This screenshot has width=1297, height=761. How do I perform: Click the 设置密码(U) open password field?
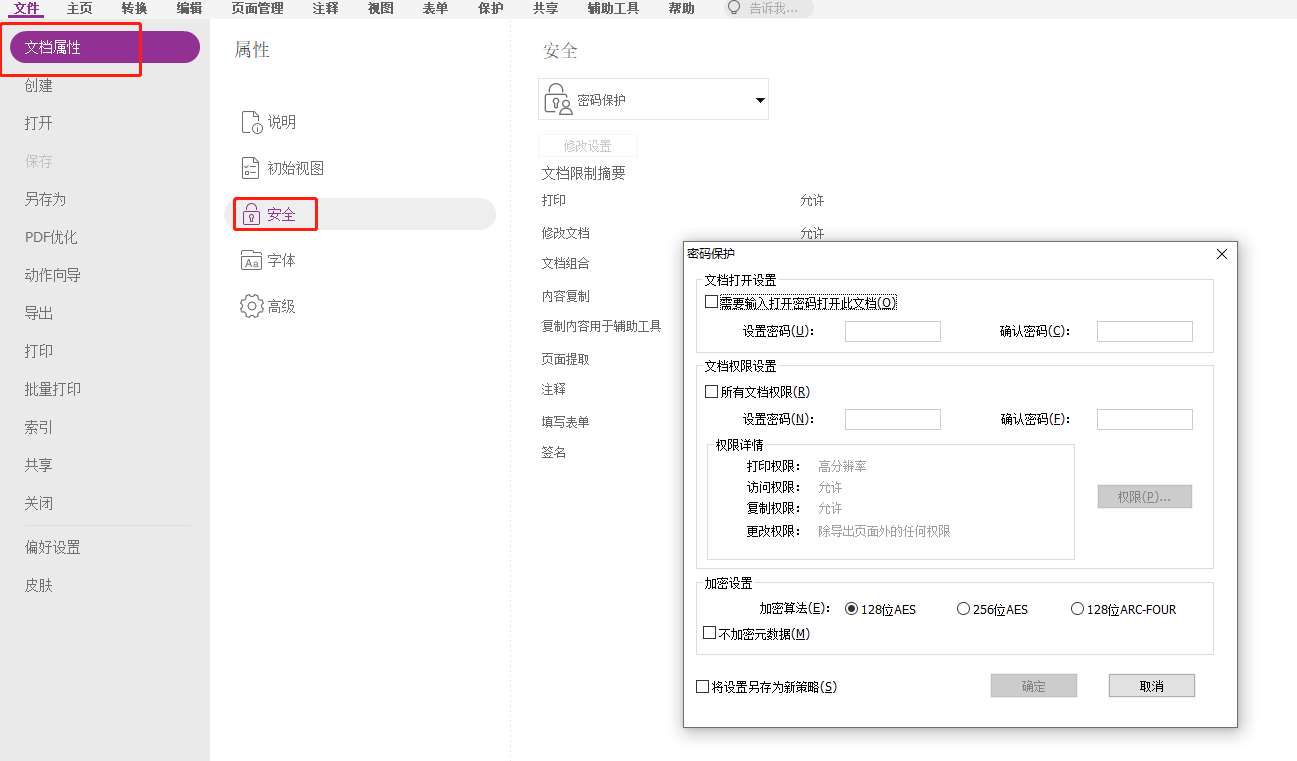[x=893, y=331]
